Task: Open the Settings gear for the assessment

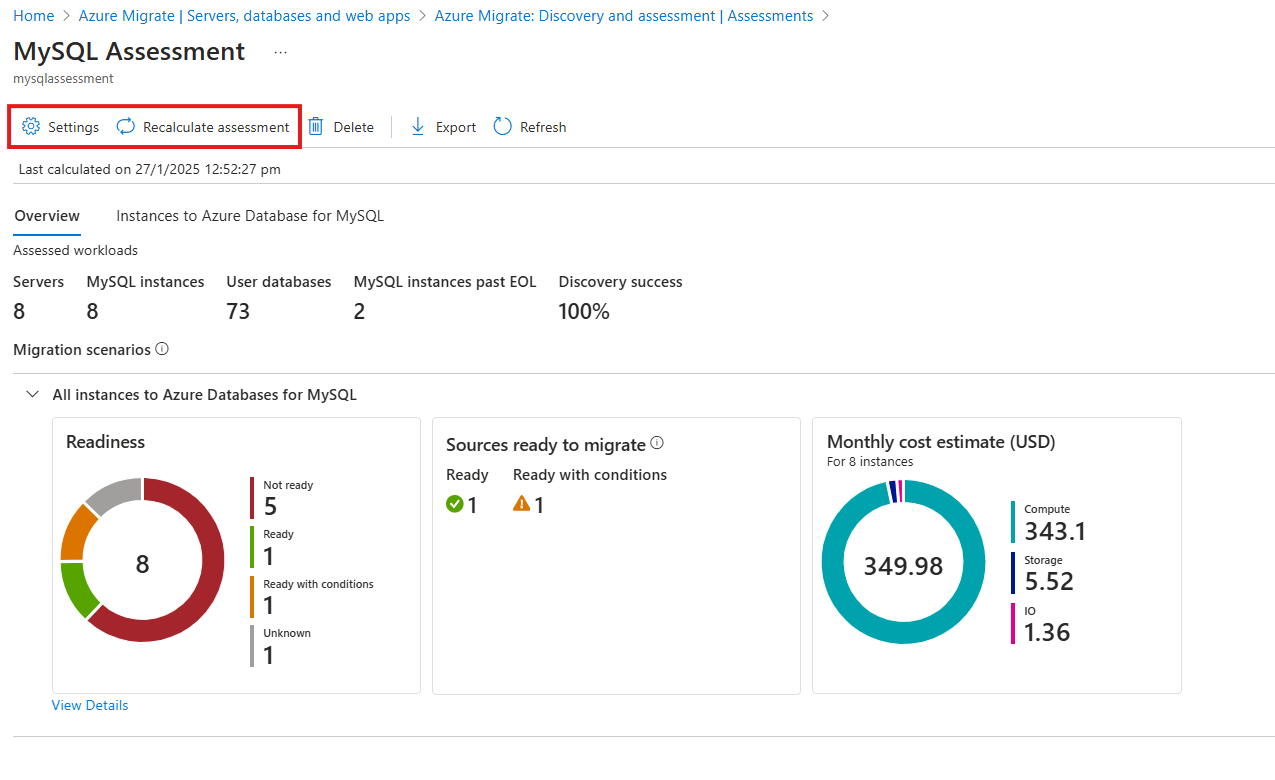Action: pos(30,126)
